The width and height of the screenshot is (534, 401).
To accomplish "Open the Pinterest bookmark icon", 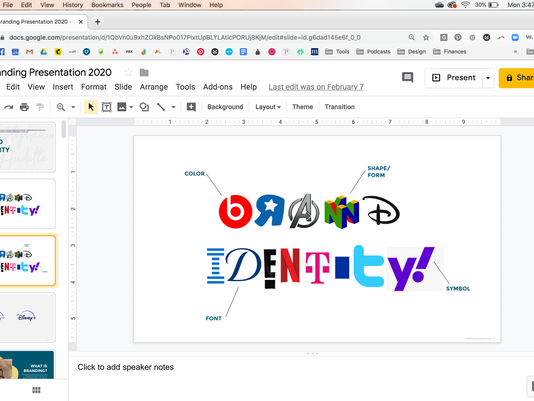I will click(200, 52).
